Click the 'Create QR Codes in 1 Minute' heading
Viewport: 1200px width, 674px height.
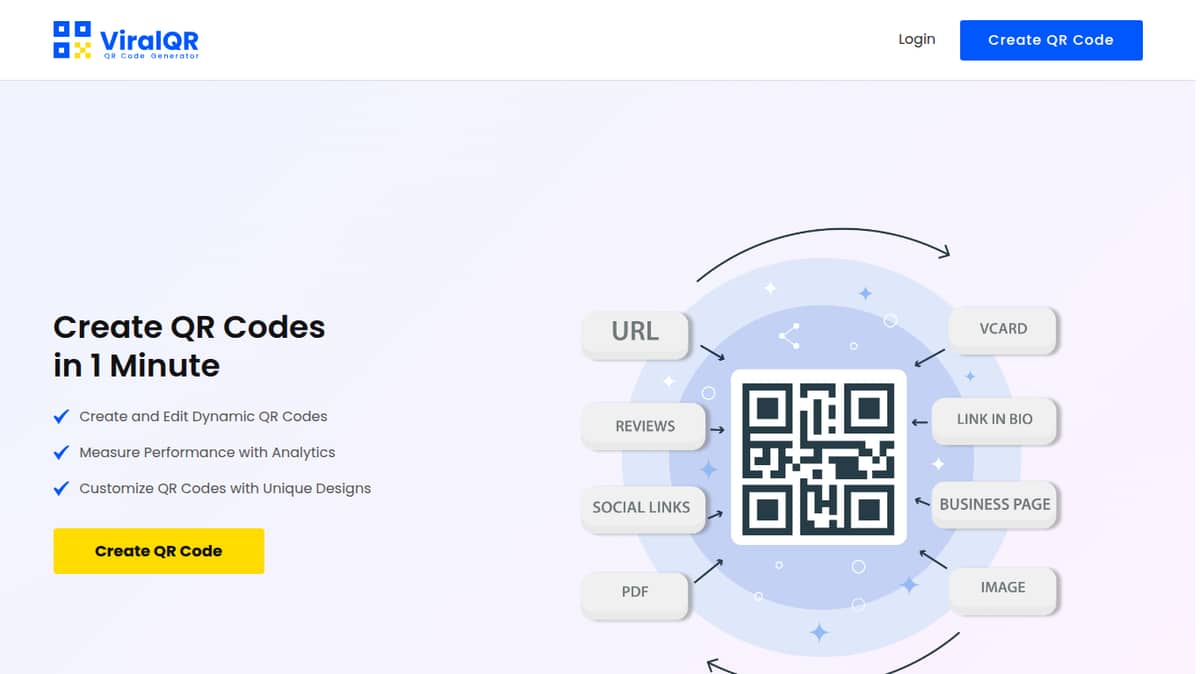[x=189, y=346]
